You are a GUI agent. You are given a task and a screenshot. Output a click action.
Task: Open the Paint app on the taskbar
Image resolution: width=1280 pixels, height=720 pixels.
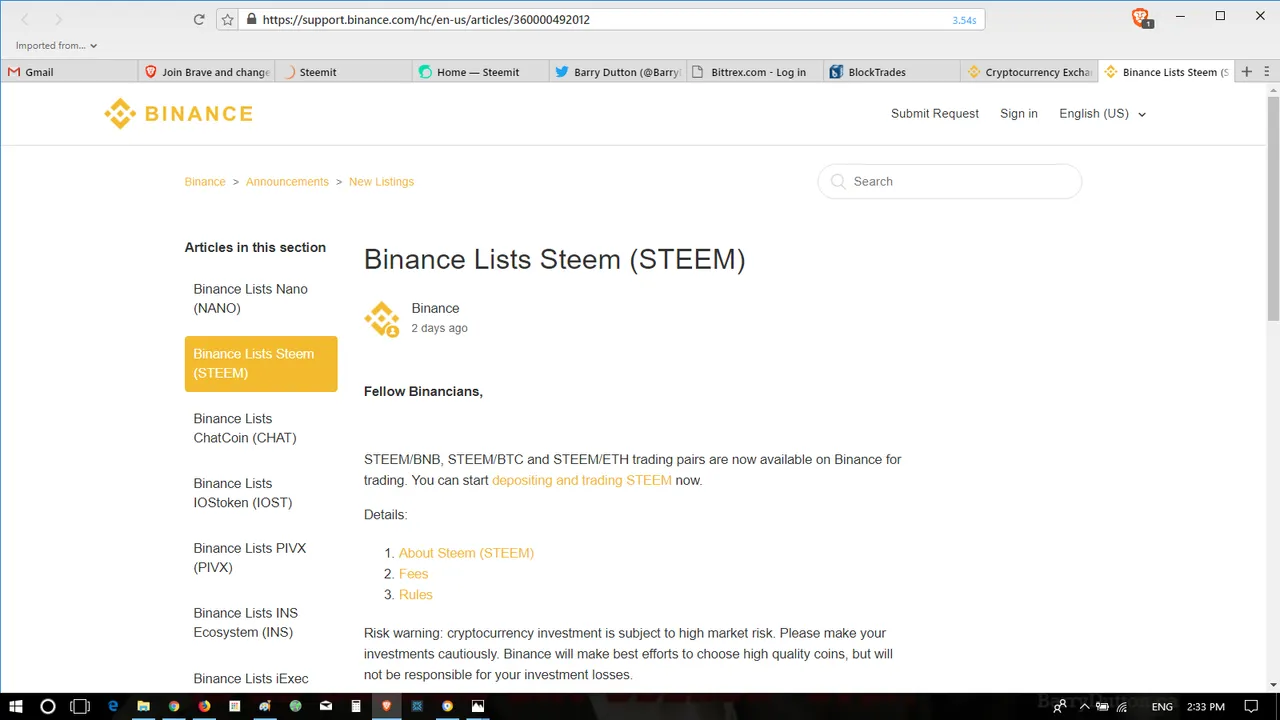coord(265,706)
